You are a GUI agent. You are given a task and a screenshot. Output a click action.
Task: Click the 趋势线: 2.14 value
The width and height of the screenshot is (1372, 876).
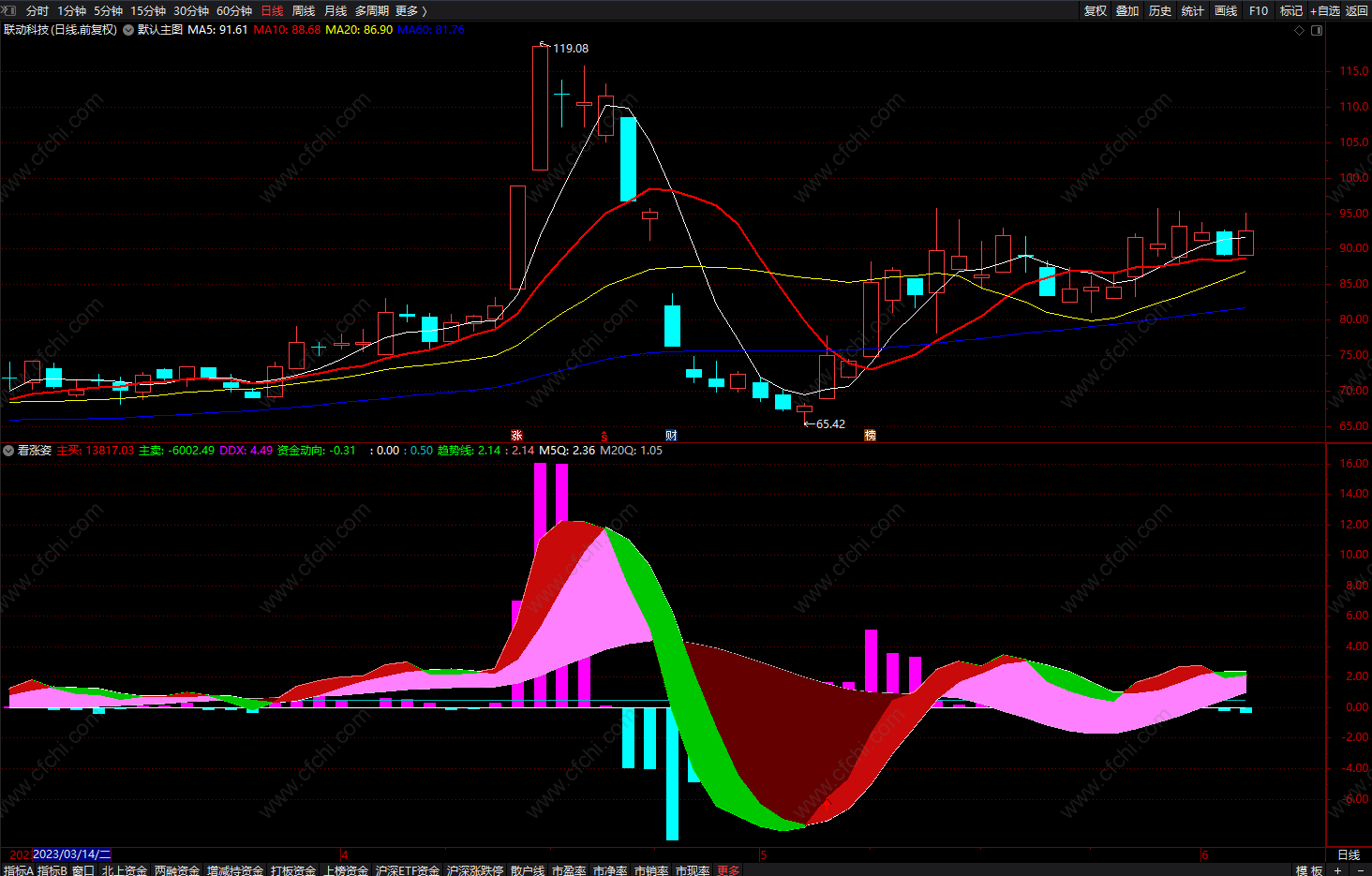tap(470, 451)
